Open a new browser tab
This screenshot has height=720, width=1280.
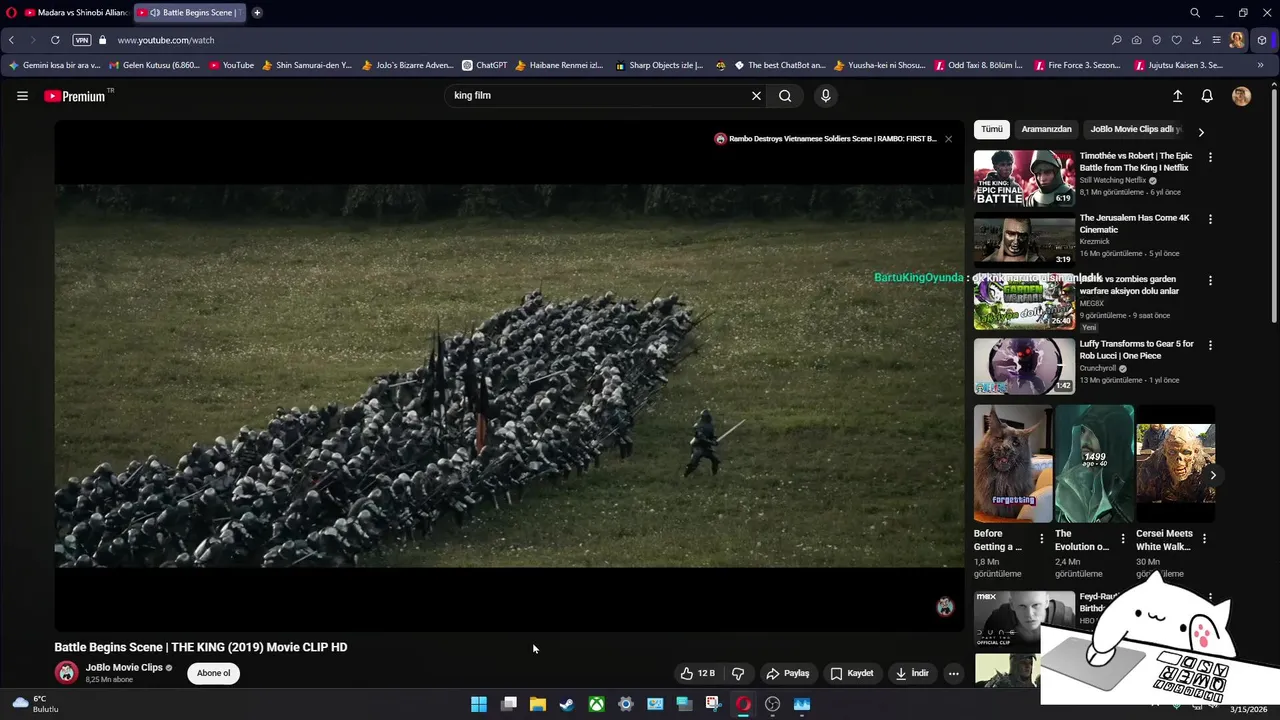pyautogui.click(x=257, y=13)
